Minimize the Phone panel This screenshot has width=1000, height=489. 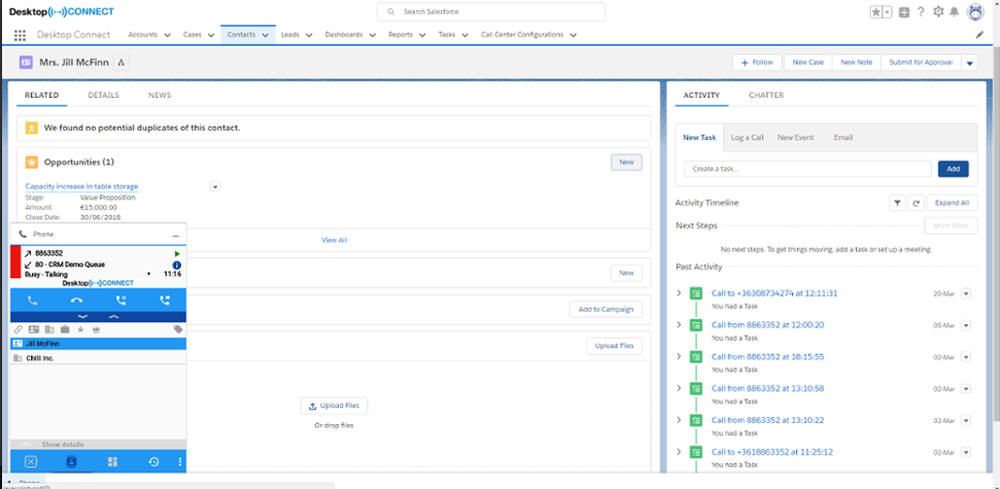176,235
